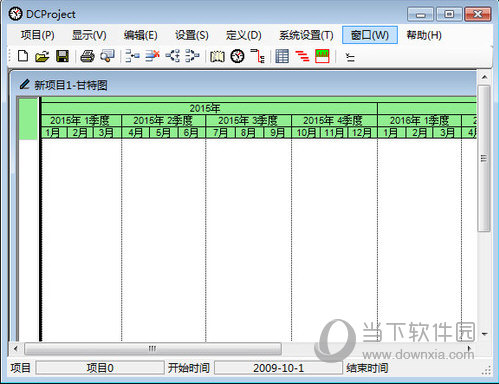The height and width of the screenshot is (384, 499).
Task: Click the horizontal scrollbar thumb
Action: click(153, 349)
